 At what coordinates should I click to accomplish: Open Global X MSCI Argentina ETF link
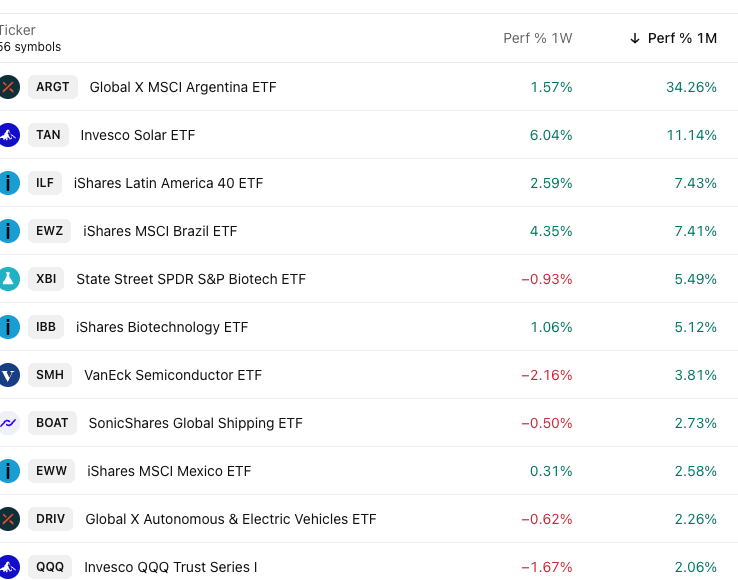183,87
